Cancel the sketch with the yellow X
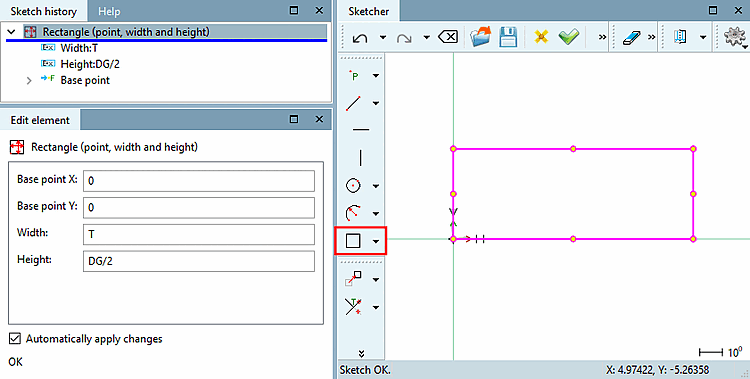 coord(541,37)
